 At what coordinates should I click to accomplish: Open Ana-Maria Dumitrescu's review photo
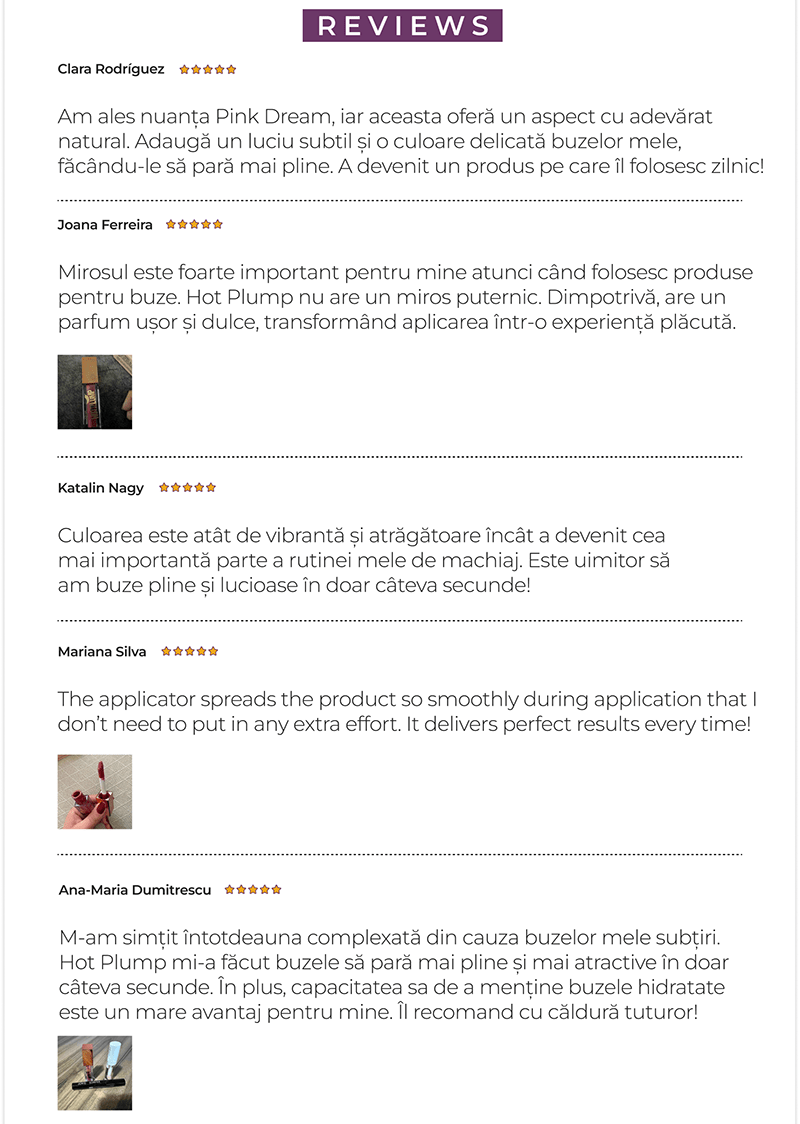pyautogui.click(x=95, y=1072)
